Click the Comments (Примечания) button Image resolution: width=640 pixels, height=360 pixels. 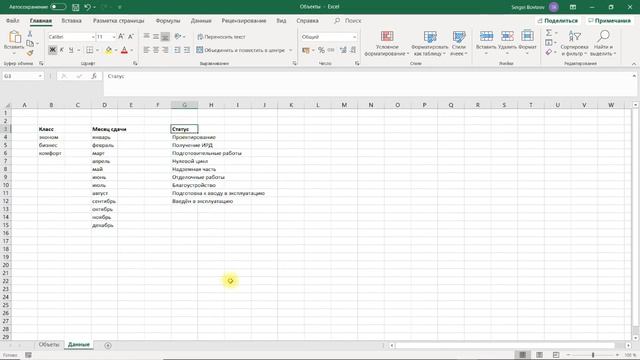609,20
